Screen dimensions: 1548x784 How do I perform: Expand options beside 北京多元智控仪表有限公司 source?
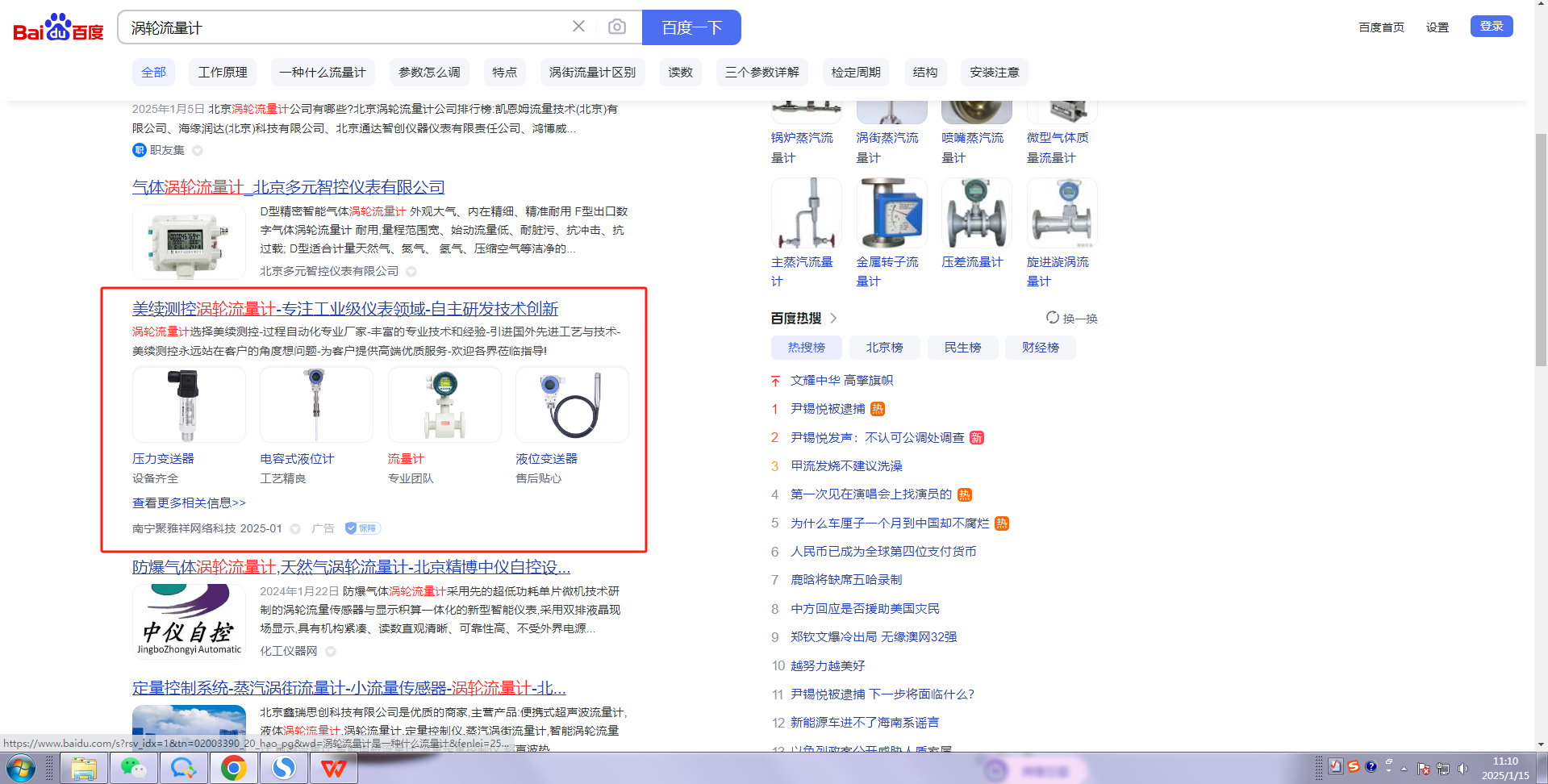[x=411, y=272]
